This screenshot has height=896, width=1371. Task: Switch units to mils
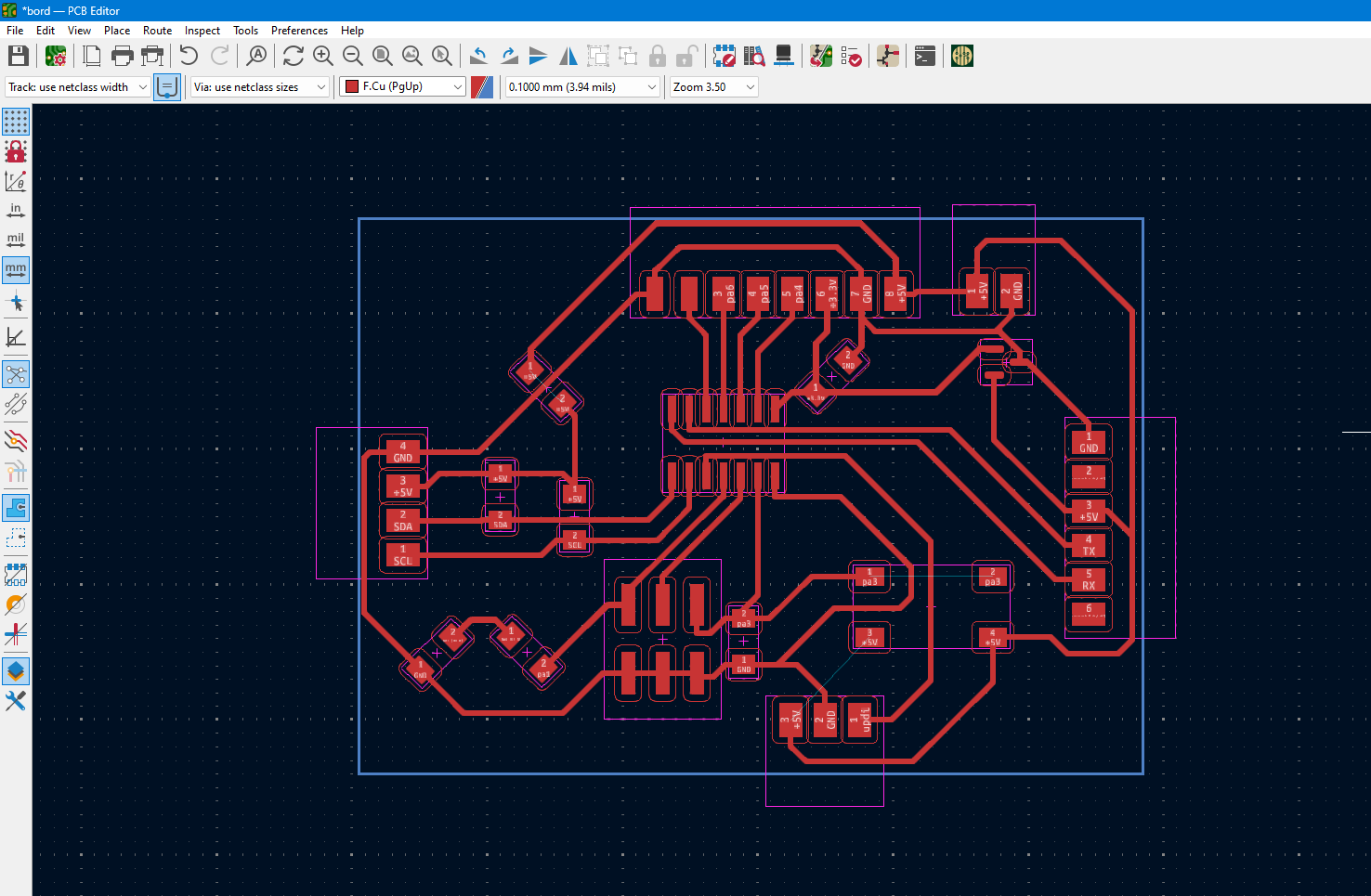[x=16, y=240]
